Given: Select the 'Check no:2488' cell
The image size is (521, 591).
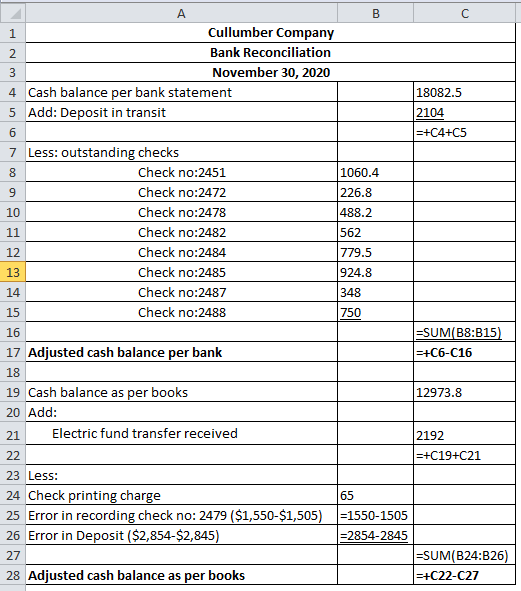Looking at the screenshot, I should [x=181, y=312].
